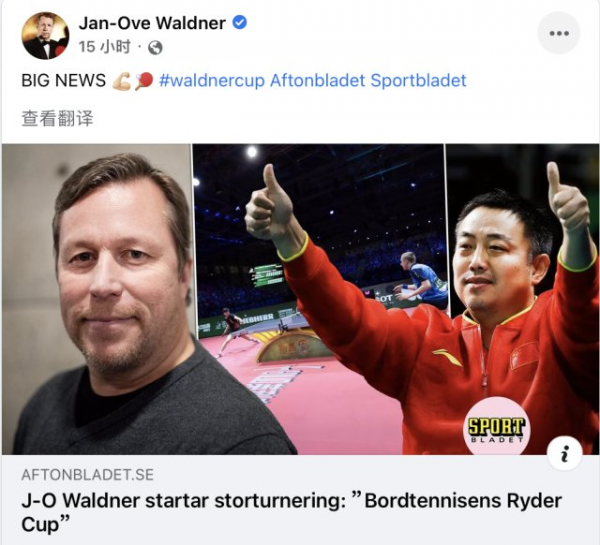Image resolution: width=600 pixels, height=545 pixels.
Task: Open the left portrait photo of the preview
Action: click(97, 299)
